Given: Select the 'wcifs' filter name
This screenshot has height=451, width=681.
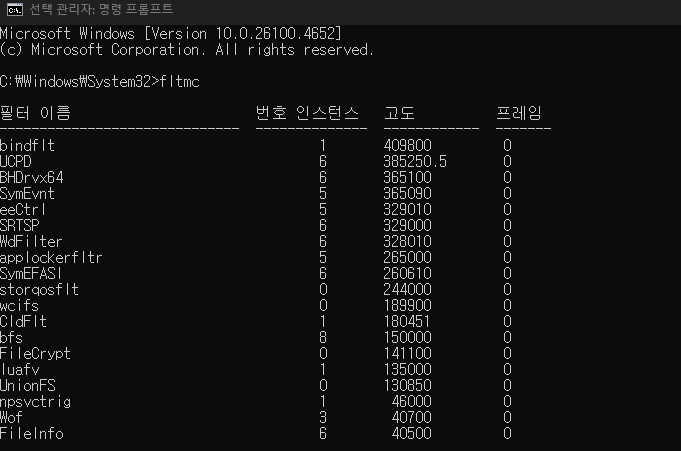Looking at the screenshot, I should 20,305.
